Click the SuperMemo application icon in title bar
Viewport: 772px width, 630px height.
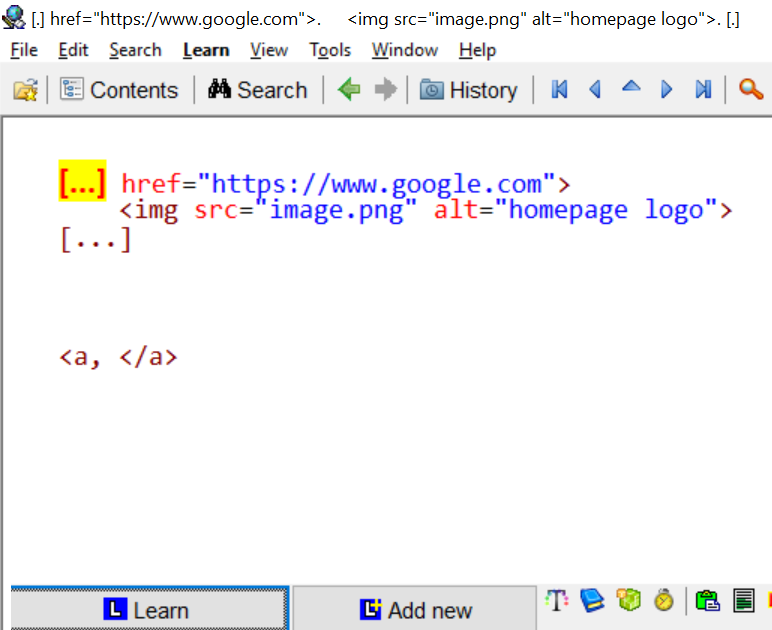point(14,17)
